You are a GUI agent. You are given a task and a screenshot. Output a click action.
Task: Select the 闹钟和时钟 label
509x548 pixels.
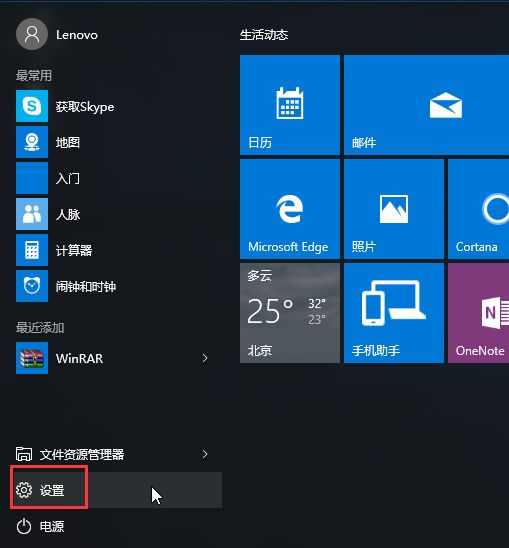click(x=86, y=287)
